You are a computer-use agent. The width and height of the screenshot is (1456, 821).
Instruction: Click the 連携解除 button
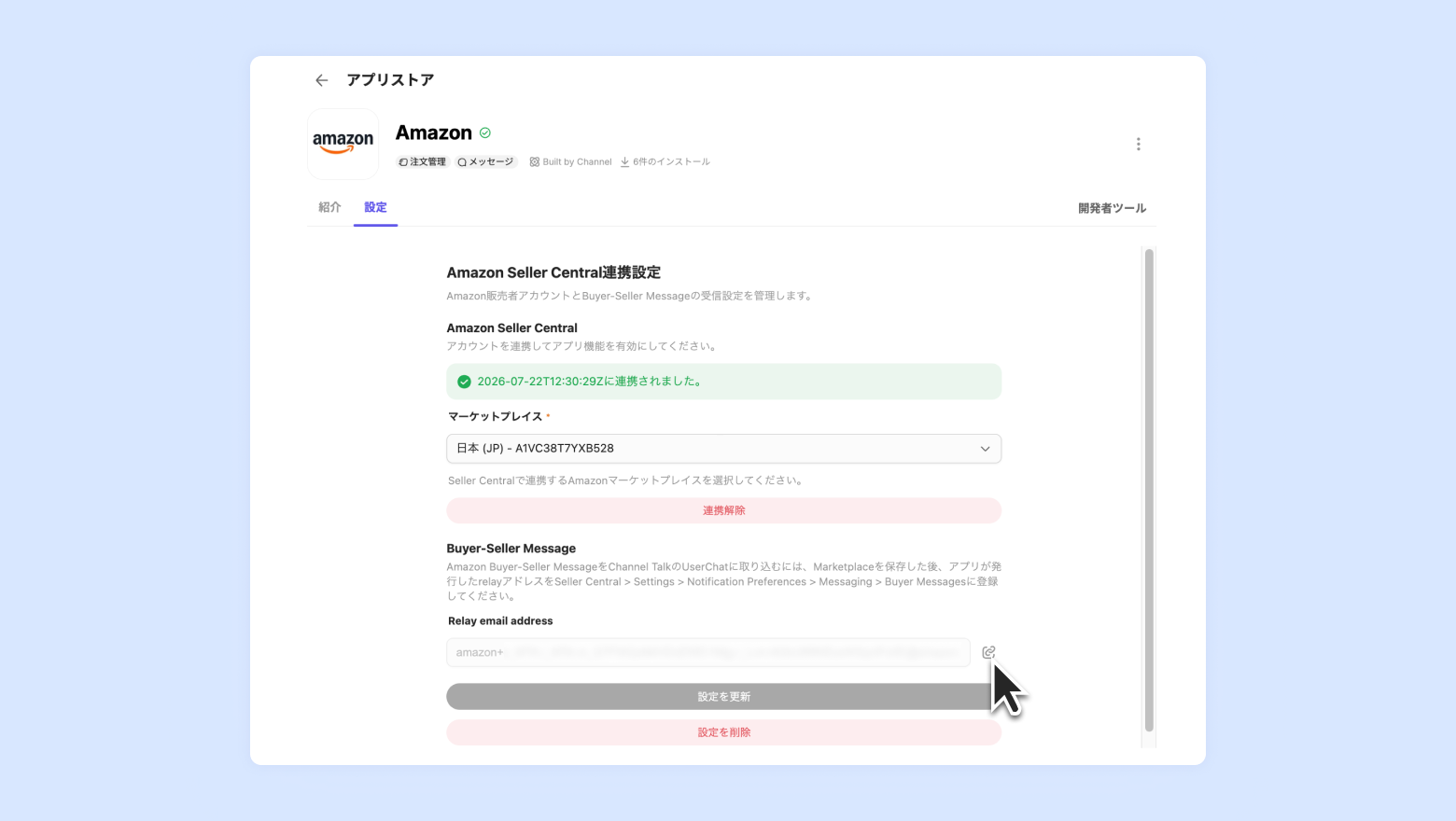[x=723, y=510]
